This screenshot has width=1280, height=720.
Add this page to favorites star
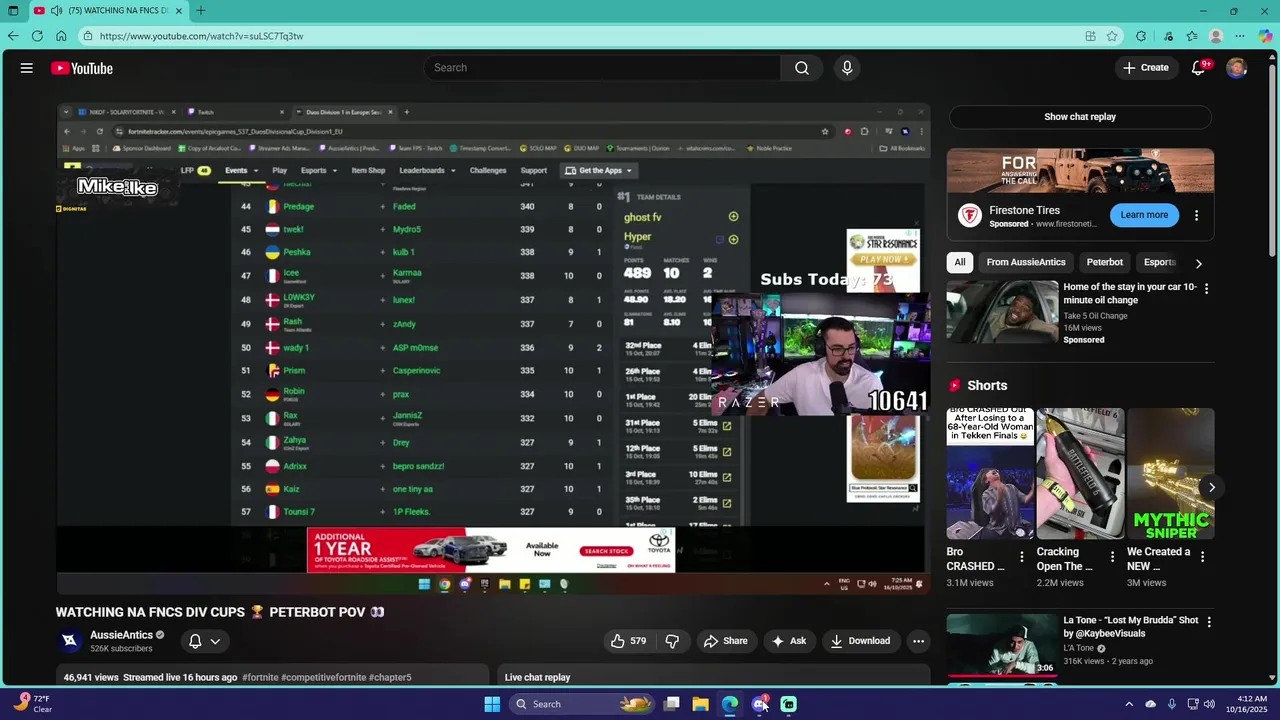click(1112, 36)
